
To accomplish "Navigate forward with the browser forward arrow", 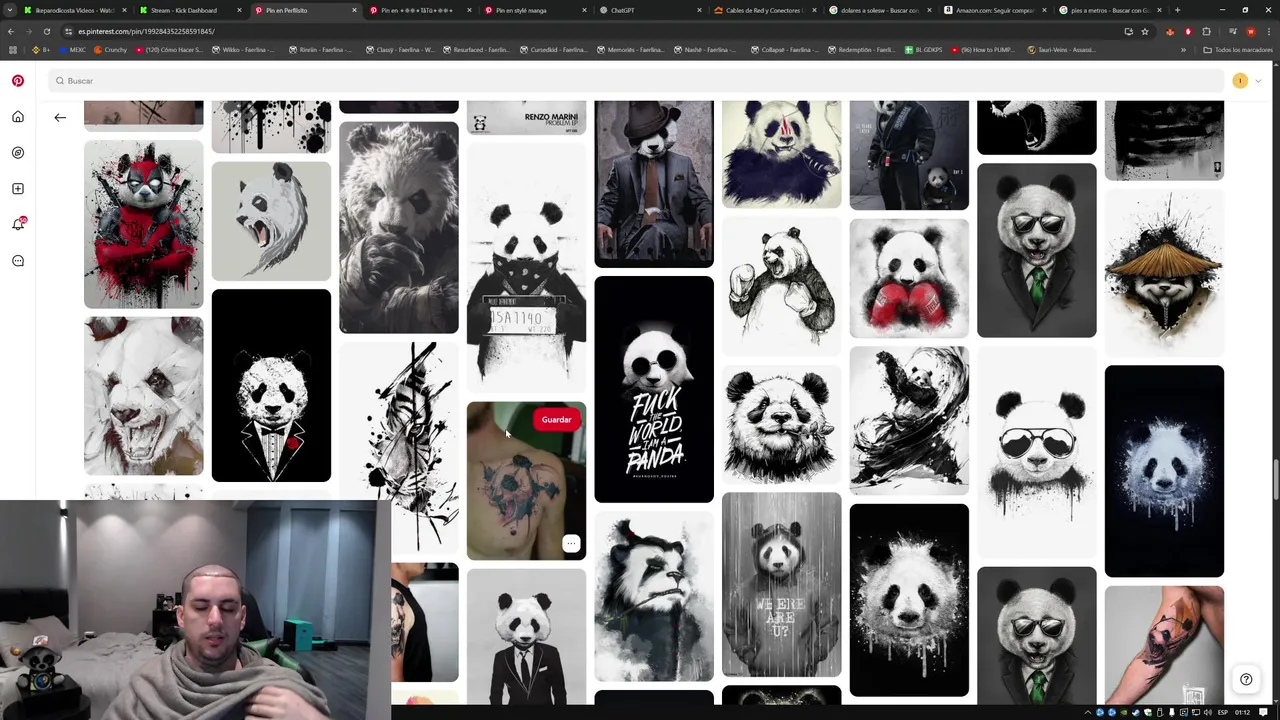I will tap(28, 31).
